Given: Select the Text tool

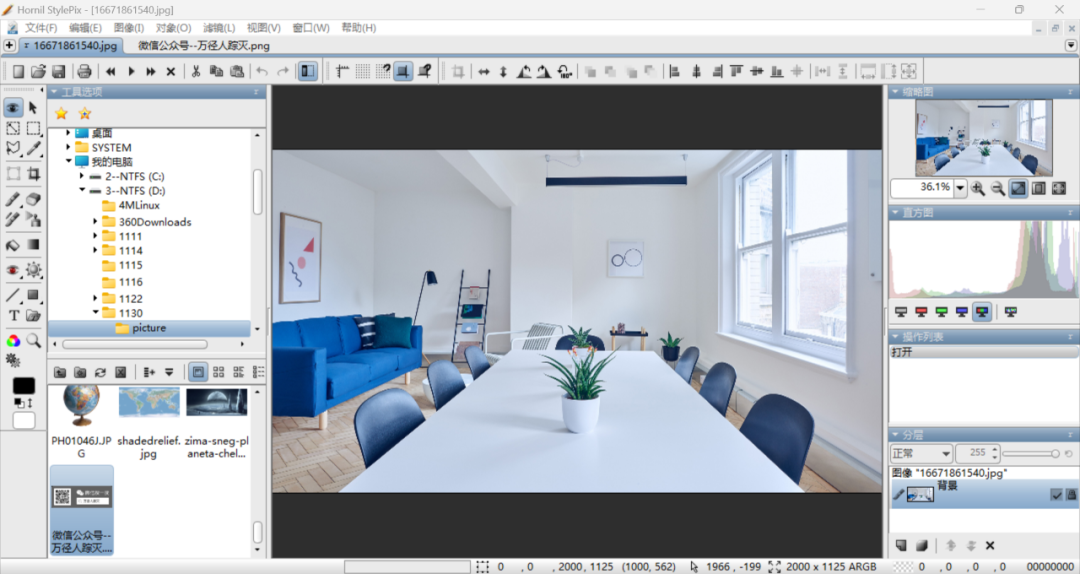Looking at the screenshot, I should click(13, 316).
